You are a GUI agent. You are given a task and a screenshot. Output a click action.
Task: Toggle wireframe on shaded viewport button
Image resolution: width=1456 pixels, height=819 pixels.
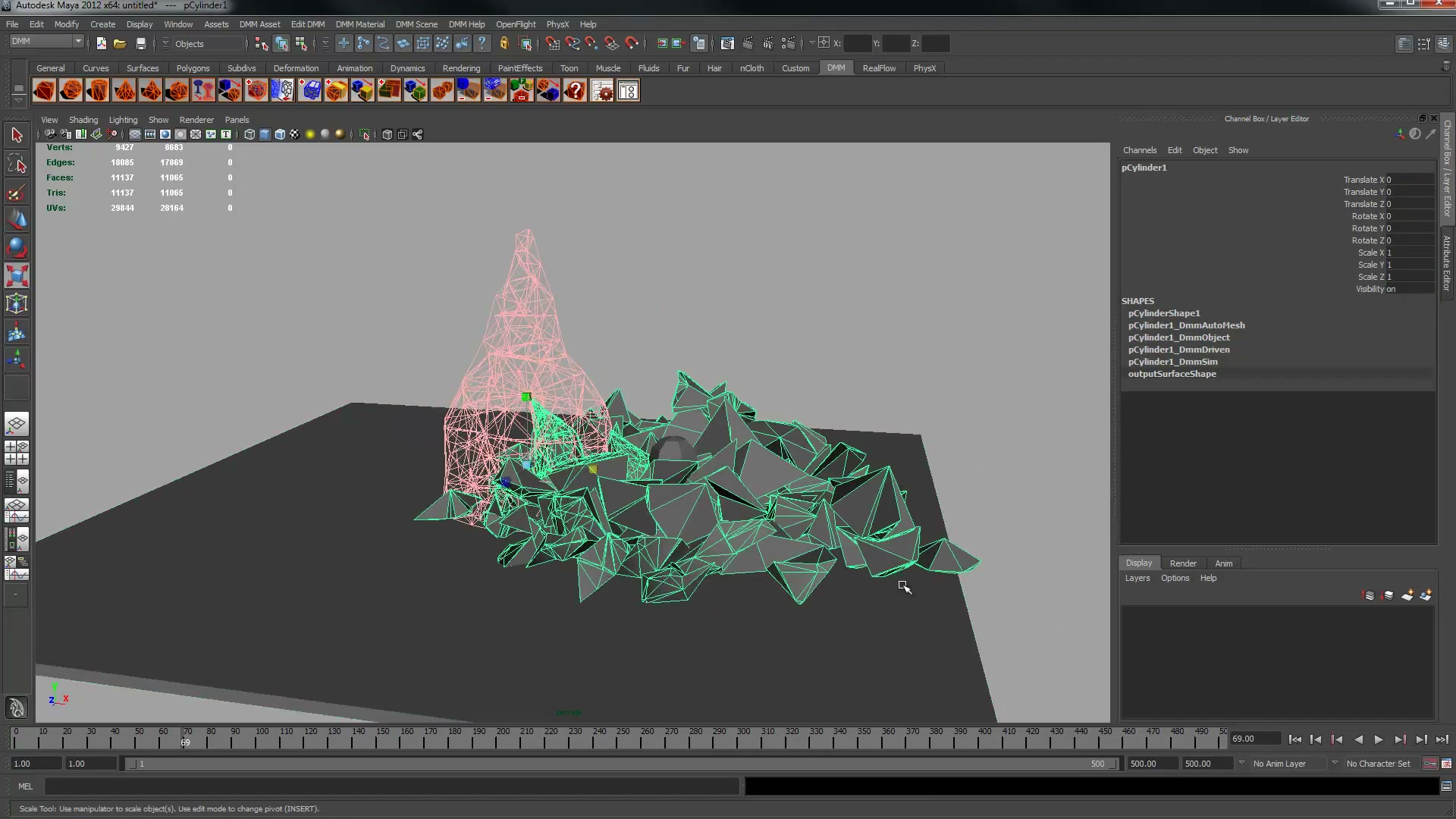coord(280,134)
